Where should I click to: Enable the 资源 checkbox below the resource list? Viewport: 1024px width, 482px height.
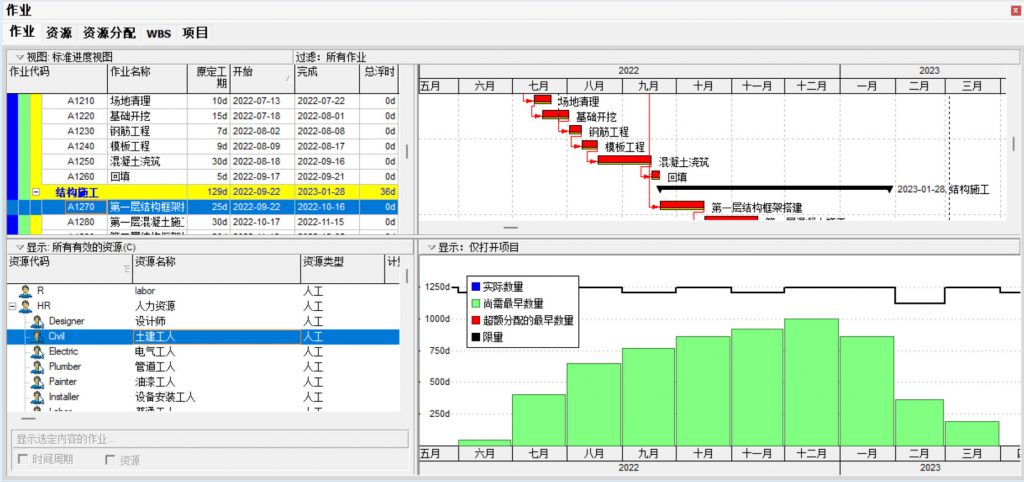coord(110,460)
